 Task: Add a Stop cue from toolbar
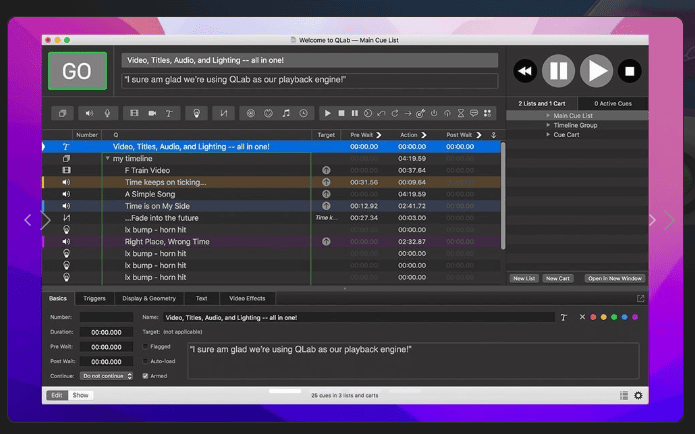(x=341, y=113)
